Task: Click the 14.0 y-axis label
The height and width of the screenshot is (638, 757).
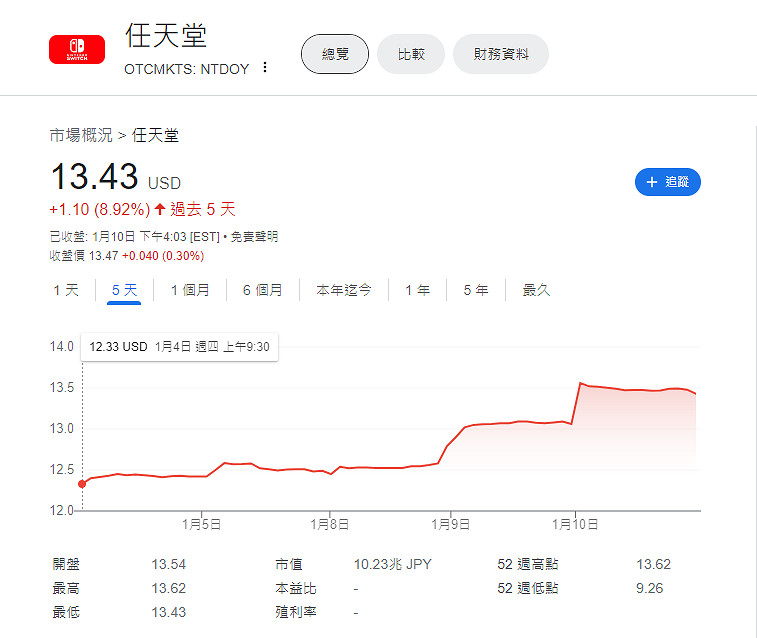Action: pyautogui.click(x=62, y=347)
